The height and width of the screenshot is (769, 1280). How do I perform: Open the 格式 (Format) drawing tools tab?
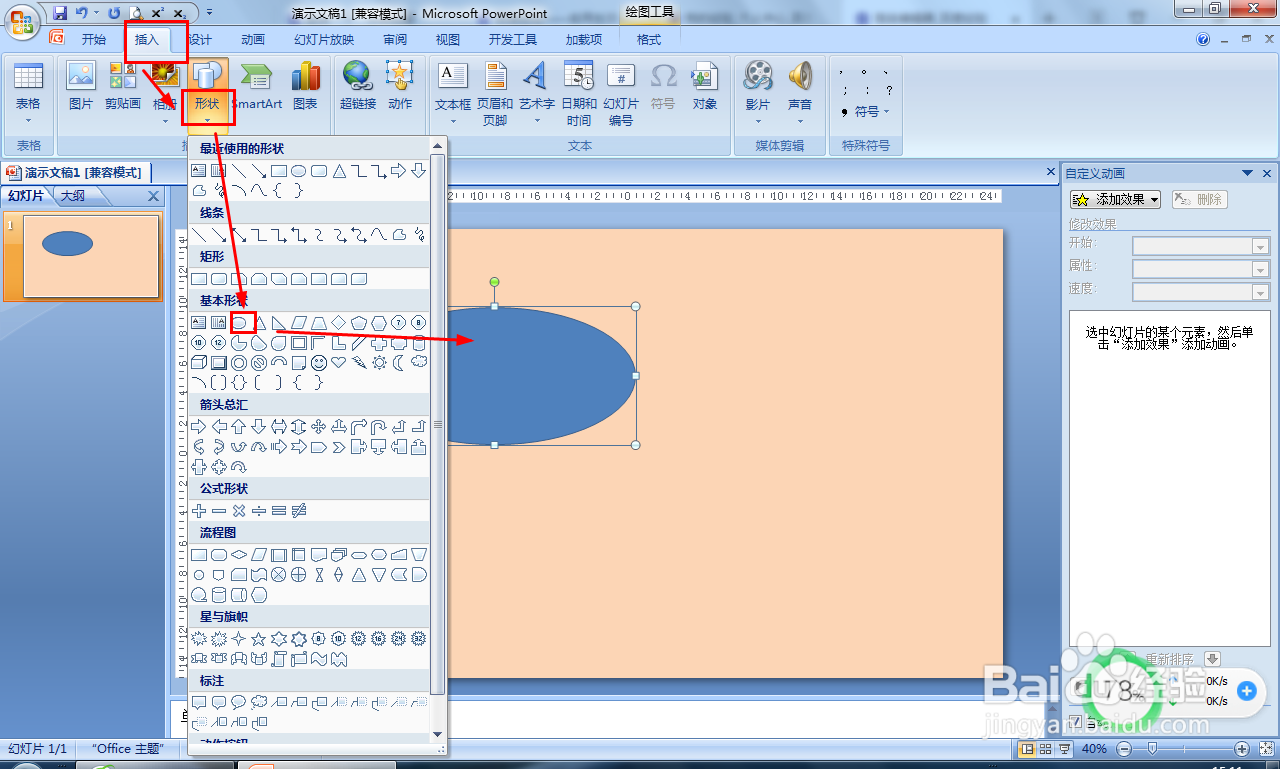pos(649,40)
